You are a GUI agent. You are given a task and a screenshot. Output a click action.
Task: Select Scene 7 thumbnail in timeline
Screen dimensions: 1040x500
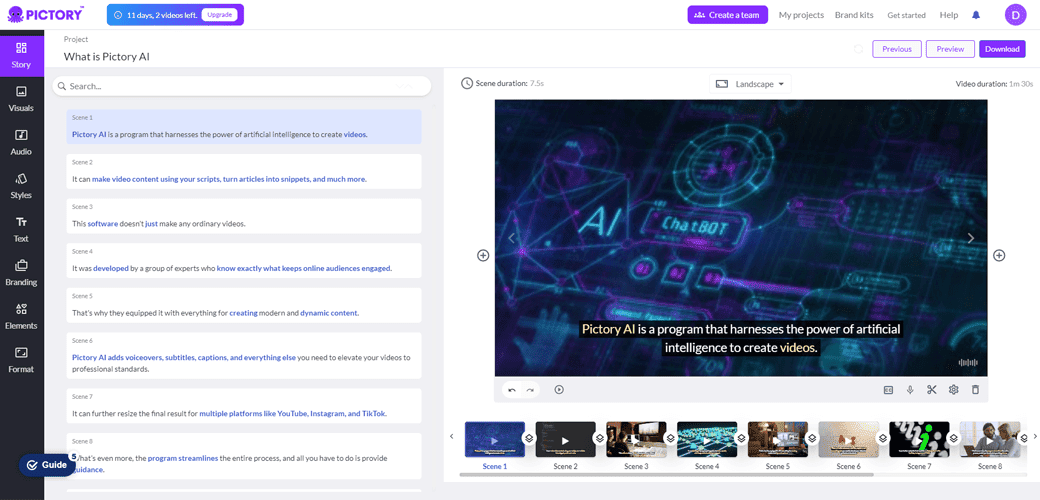point(919,440)
